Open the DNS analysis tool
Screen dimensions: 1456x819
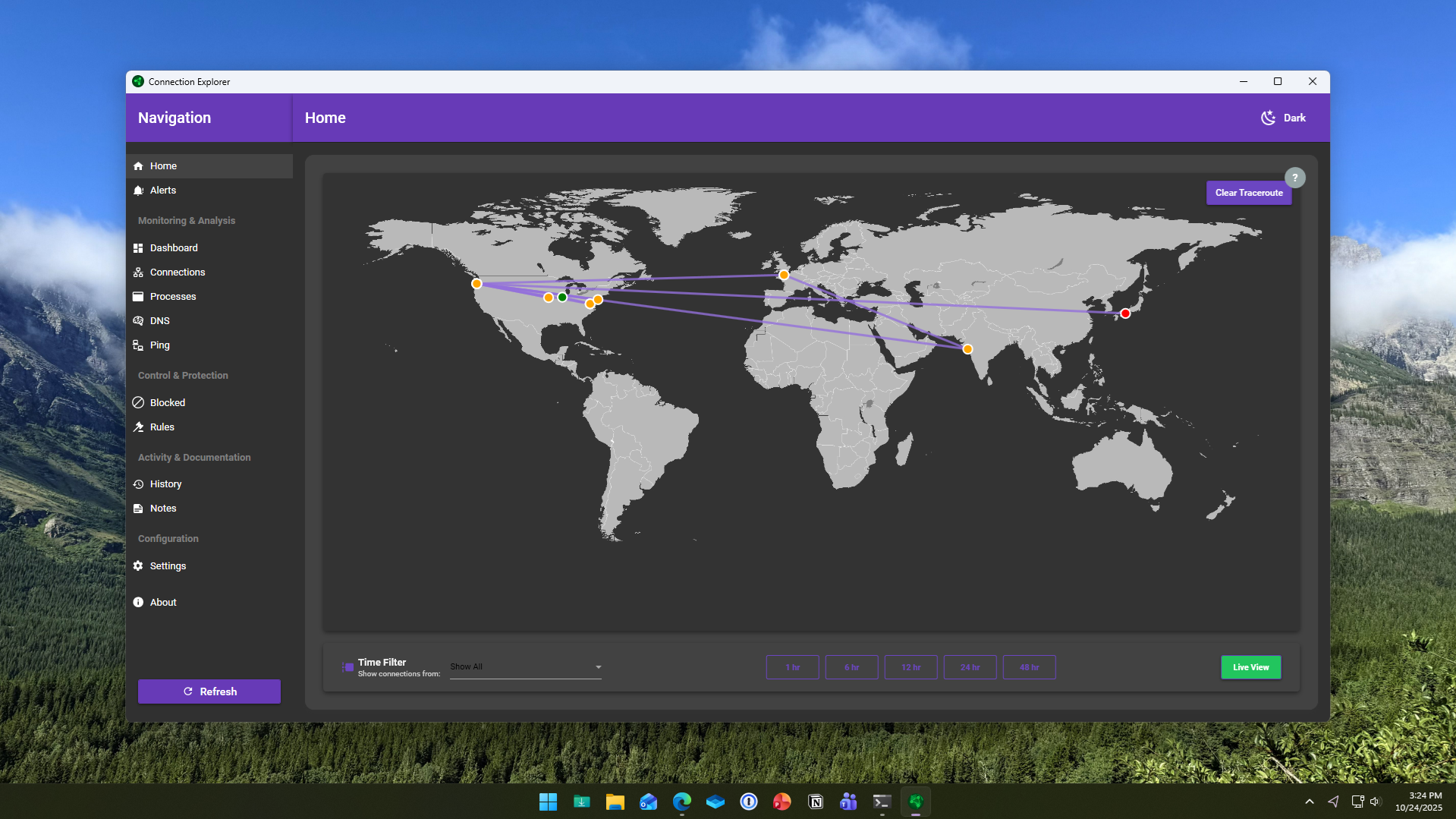point(139,320)
